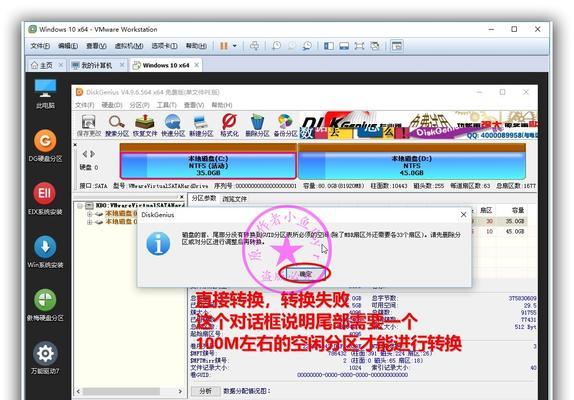Open DiskGenius 分区(P) menu
Viewport: 574px width, 400px height.
(x=139, y=105)
